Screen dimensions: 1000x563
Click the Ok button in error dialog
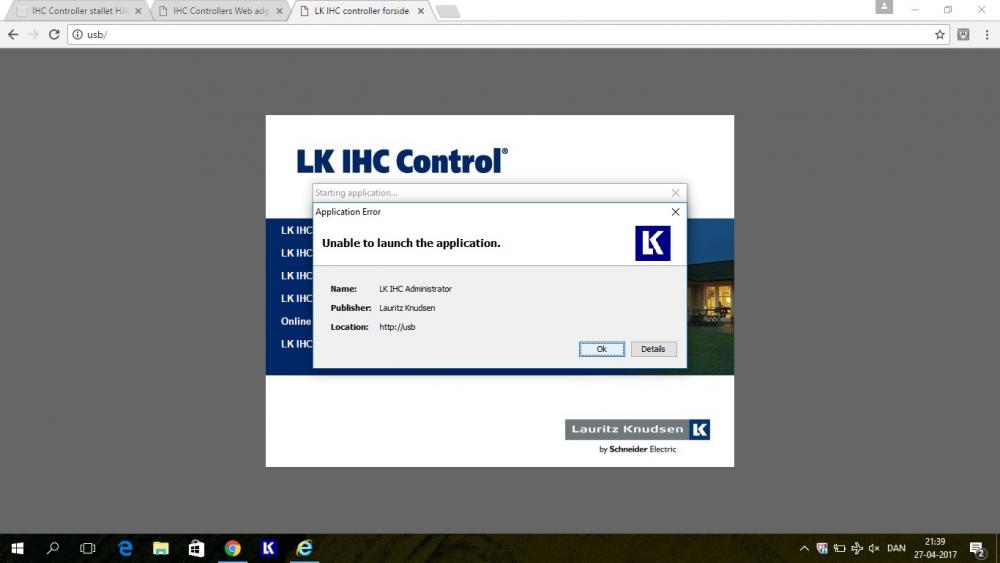tap(601, 349)
